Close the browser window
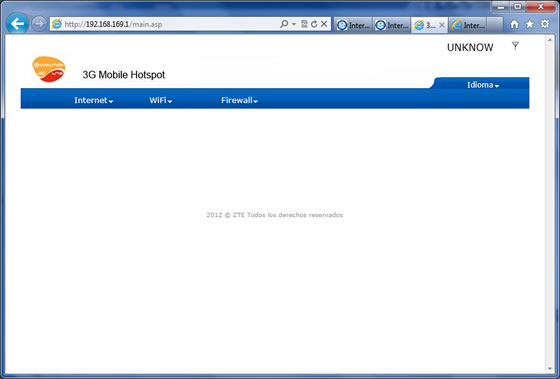This screenshot has width=560, height=379. tap(541, 7)
